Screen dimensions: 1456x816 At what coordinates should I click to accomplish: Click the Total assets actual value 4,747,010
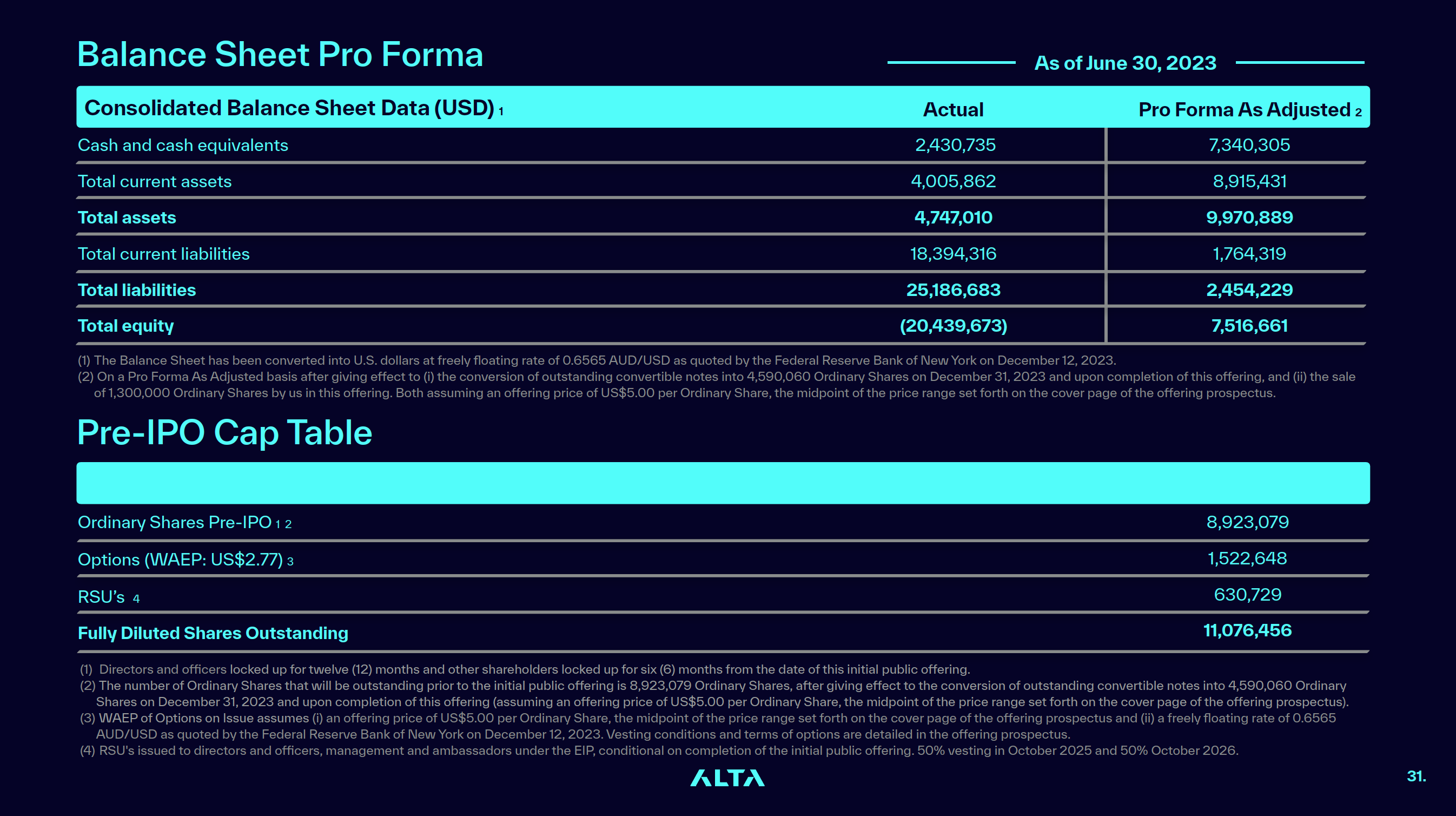(x=953, y=217)
